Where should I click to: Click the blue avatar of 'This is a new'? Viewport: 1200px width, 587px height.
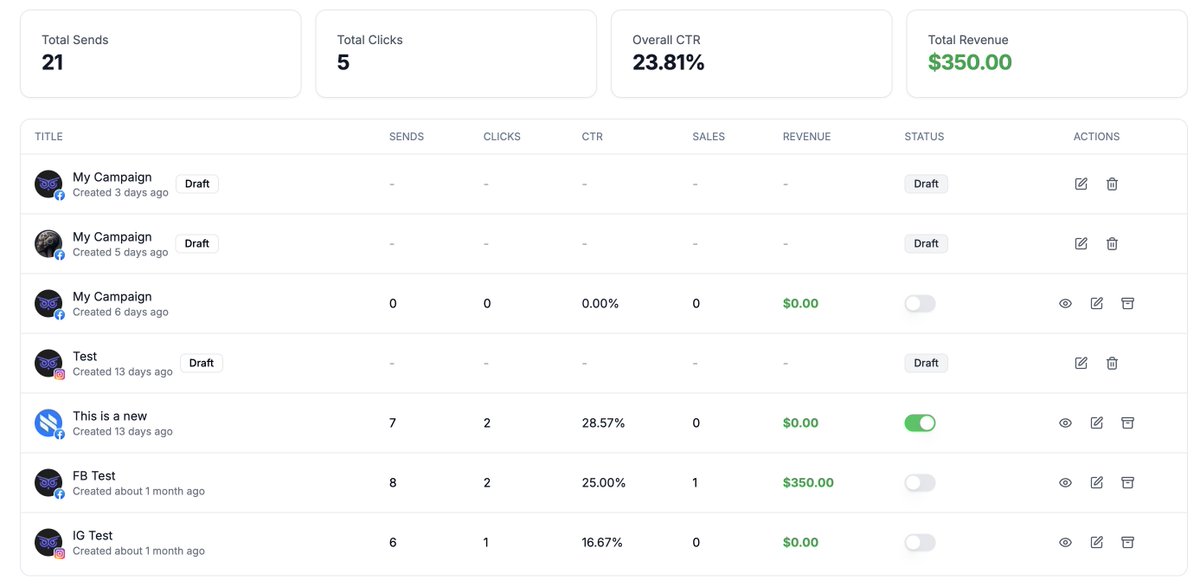(x=49, y=423)
